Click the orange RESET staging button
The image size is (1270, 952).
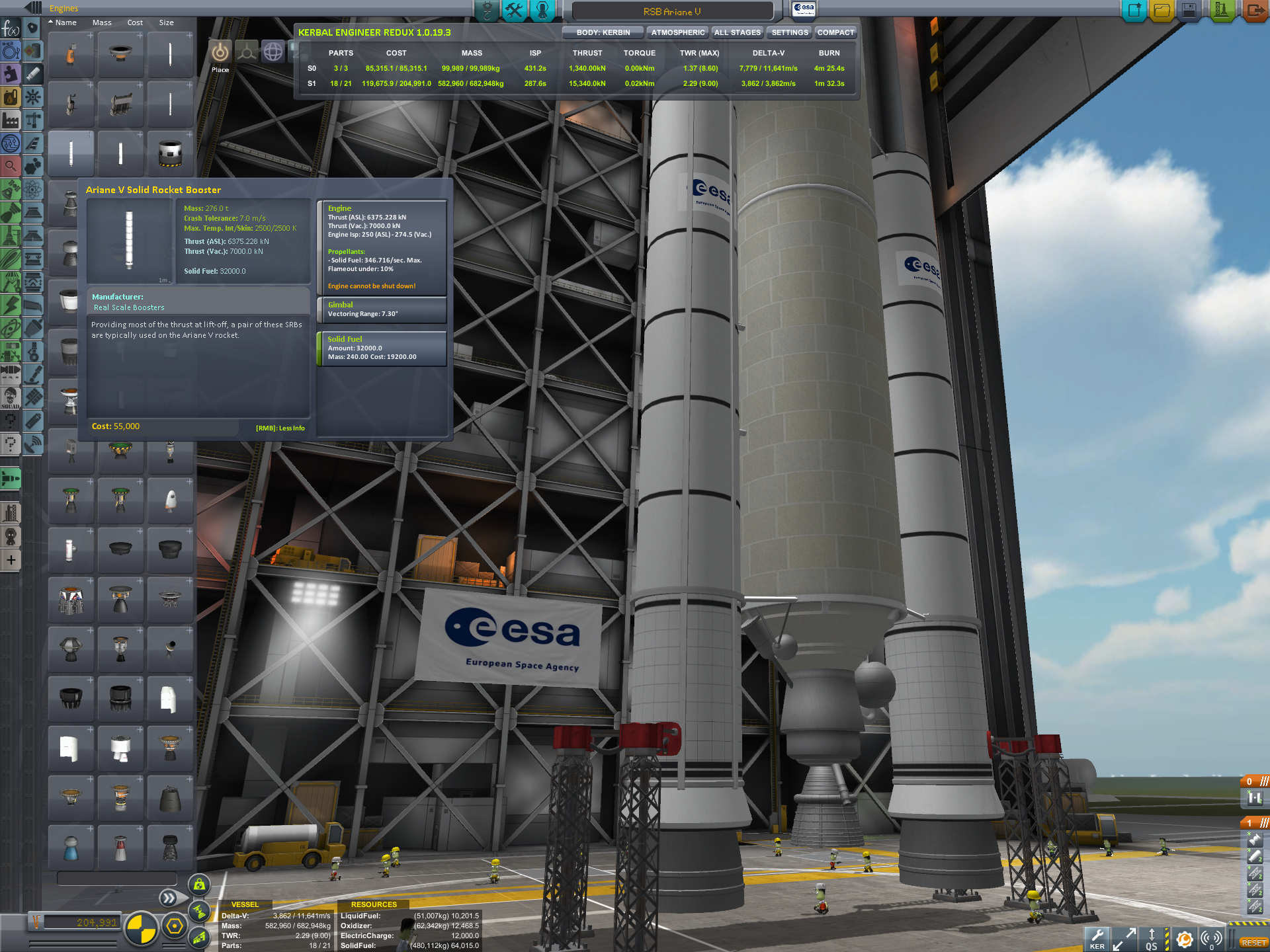(x=1253, y=943)
